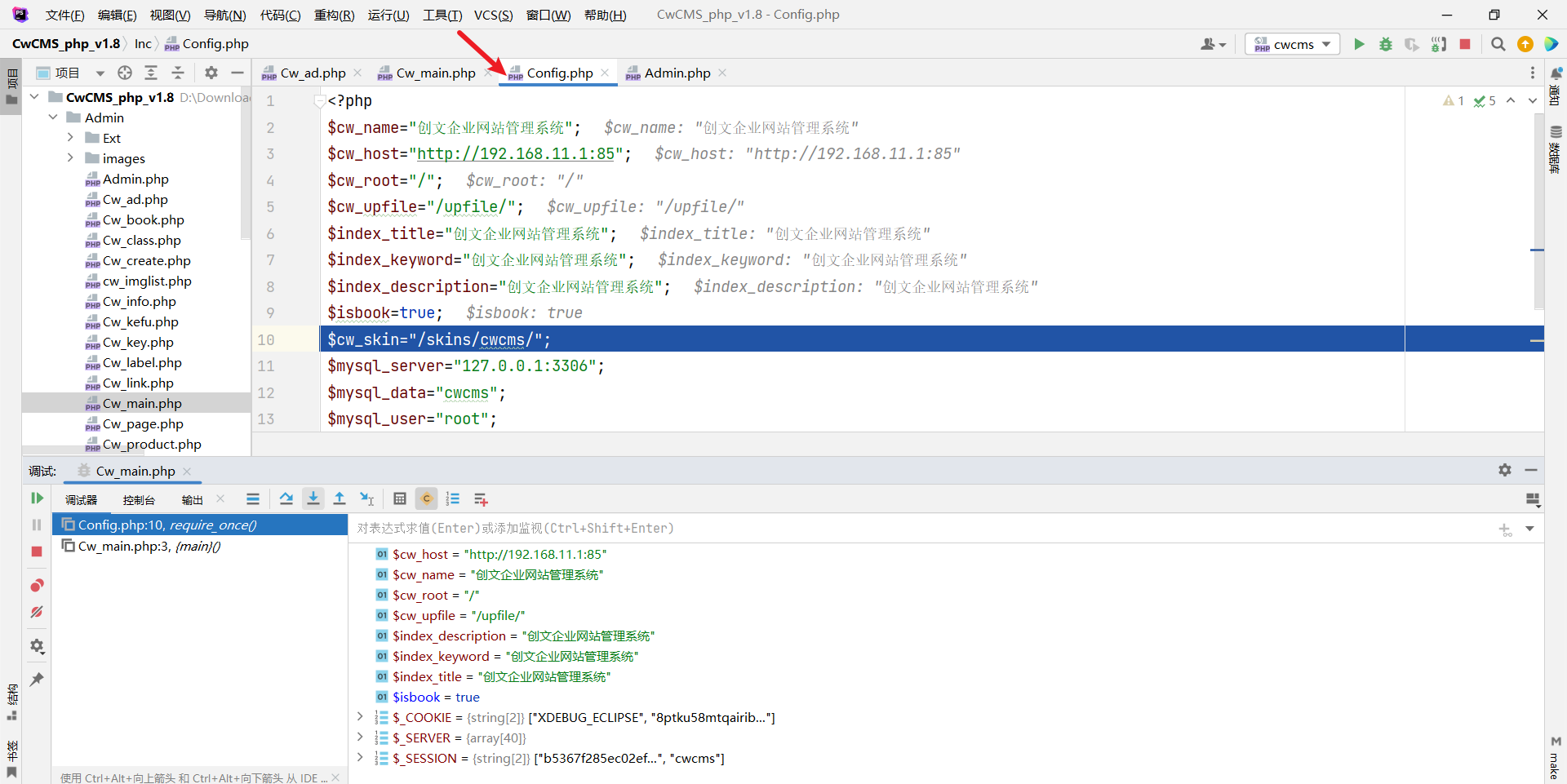
Task: Expand the Ext folder
Action: (x=70, y=138)
